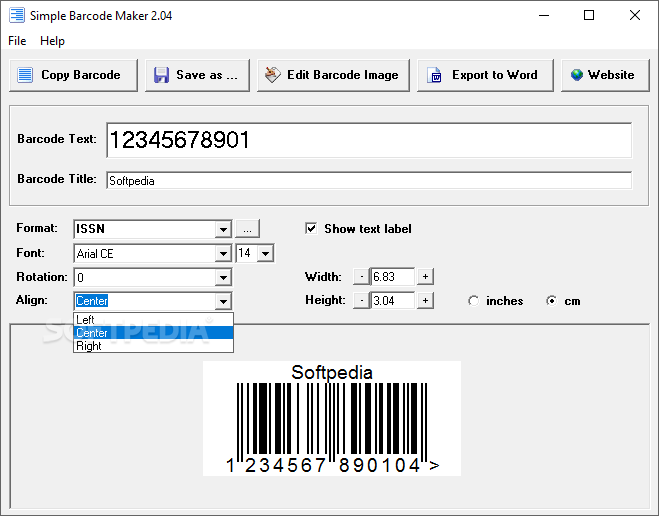The width and height of the screenshot is (659, 516).
Task: Select cm unit radio button
Action: click(551, 301)
